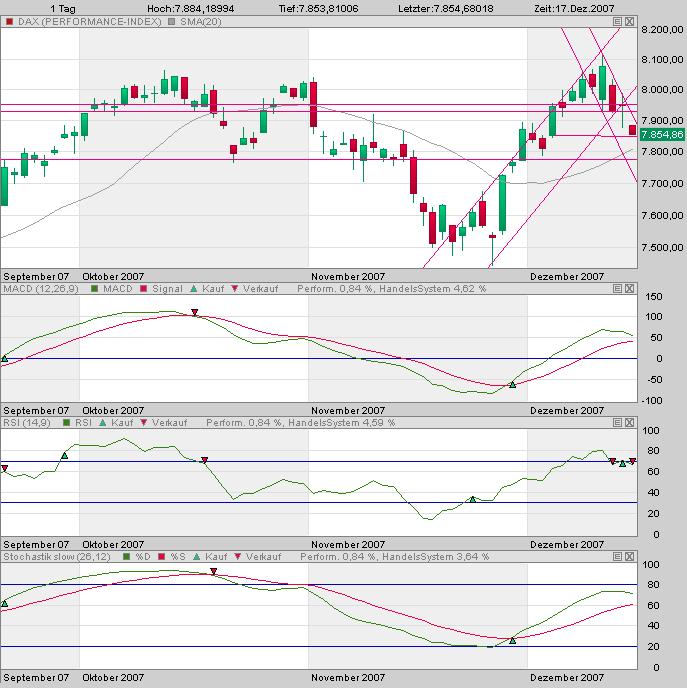The width and height of the screenshot is (687, 688).
Task: Select the Stochastik sell marker in October
Action: click(214, 571)
